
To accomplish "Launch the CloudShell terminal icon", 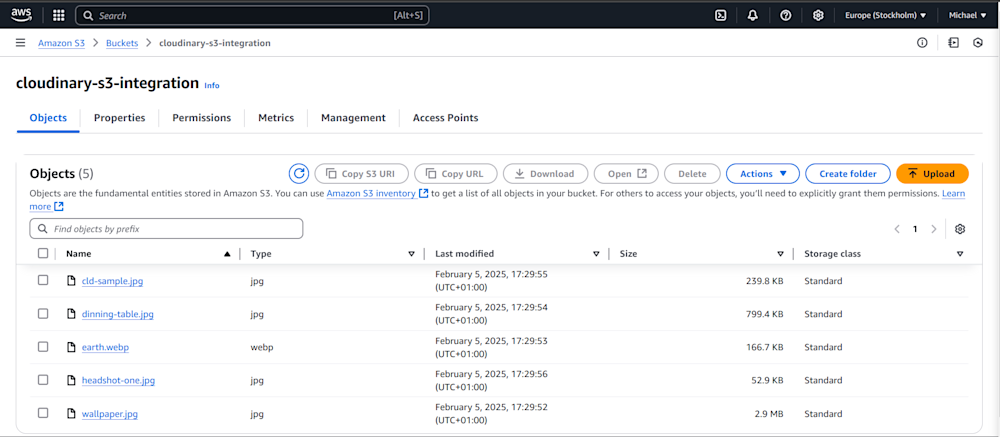I will [x=721, y=15].
